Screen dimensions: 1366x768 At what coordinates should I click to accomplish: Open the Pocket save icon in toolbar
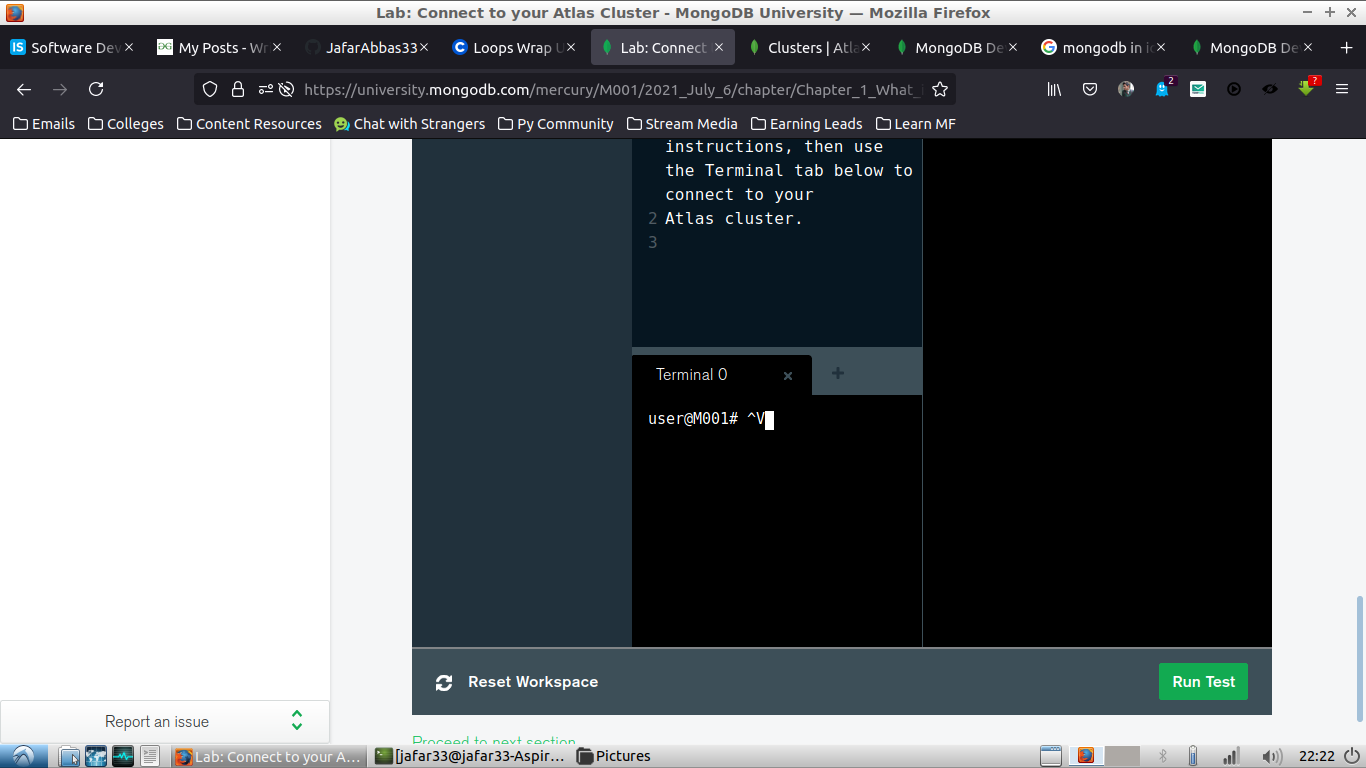click(1090, 89)
